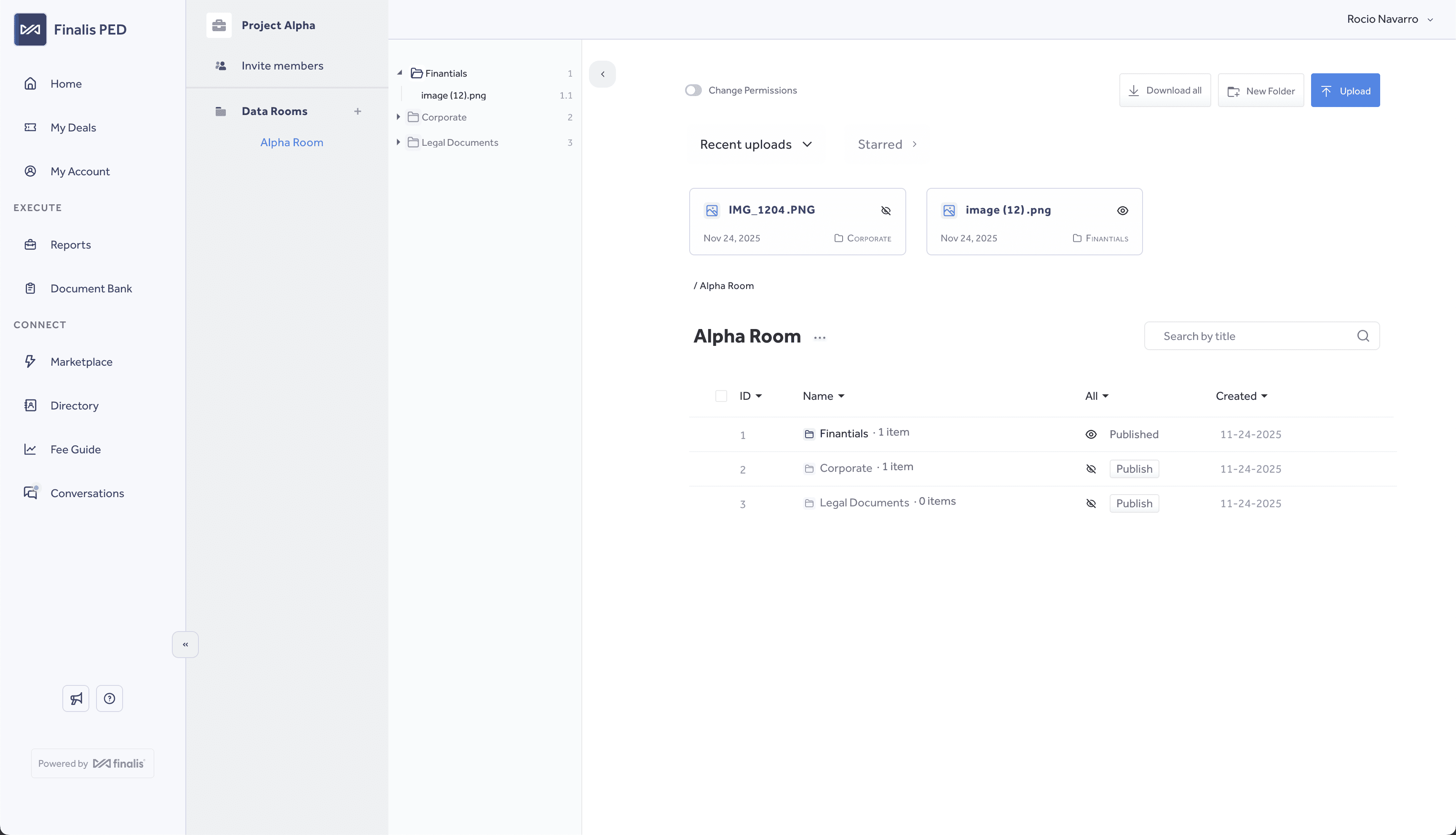Open the help question mark icon
The height and width of the screenshot is (835, 1456).
point(110,699)
